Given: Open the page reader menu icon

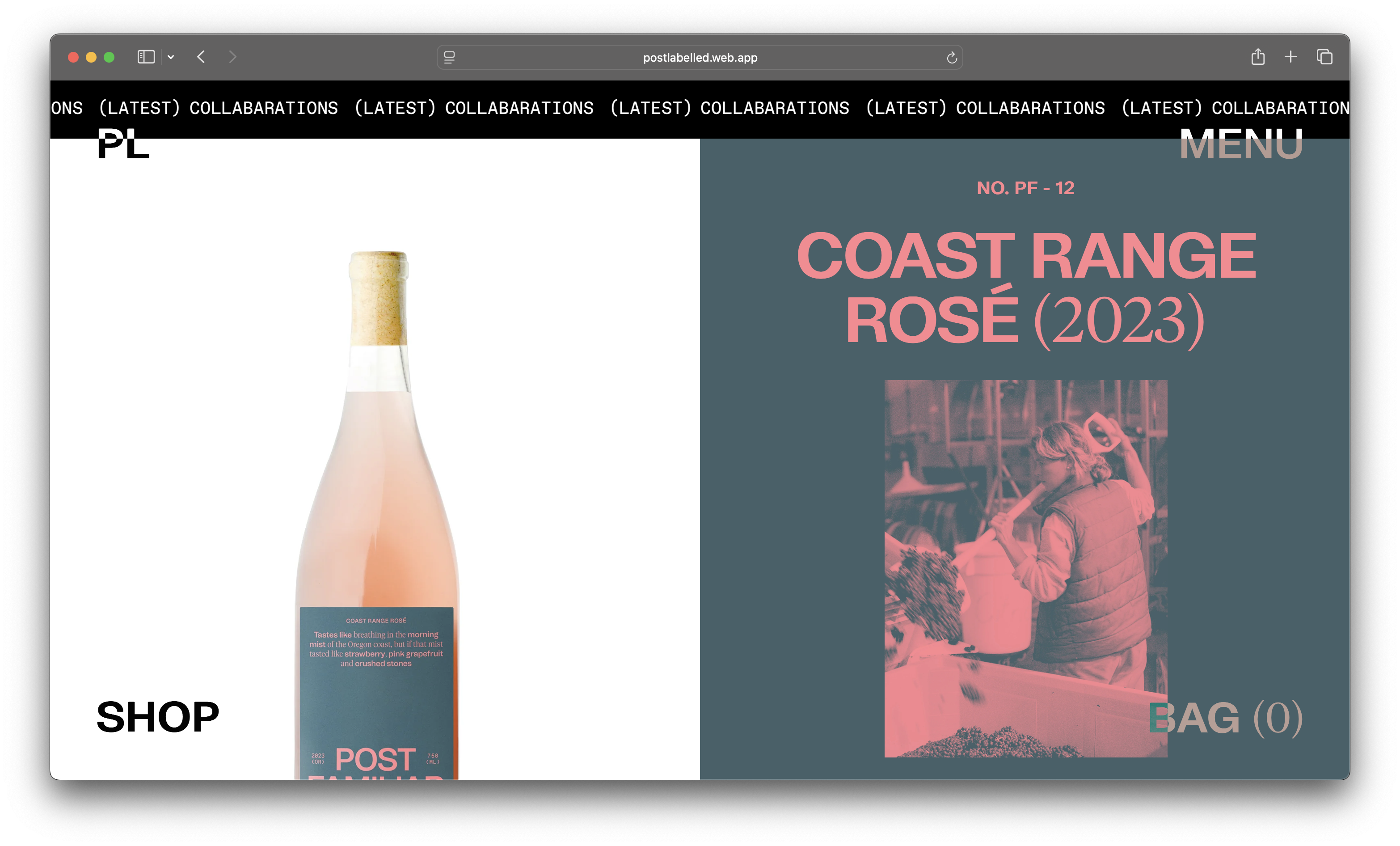Looking at the screenshot, I should click(x=449, y=57).
